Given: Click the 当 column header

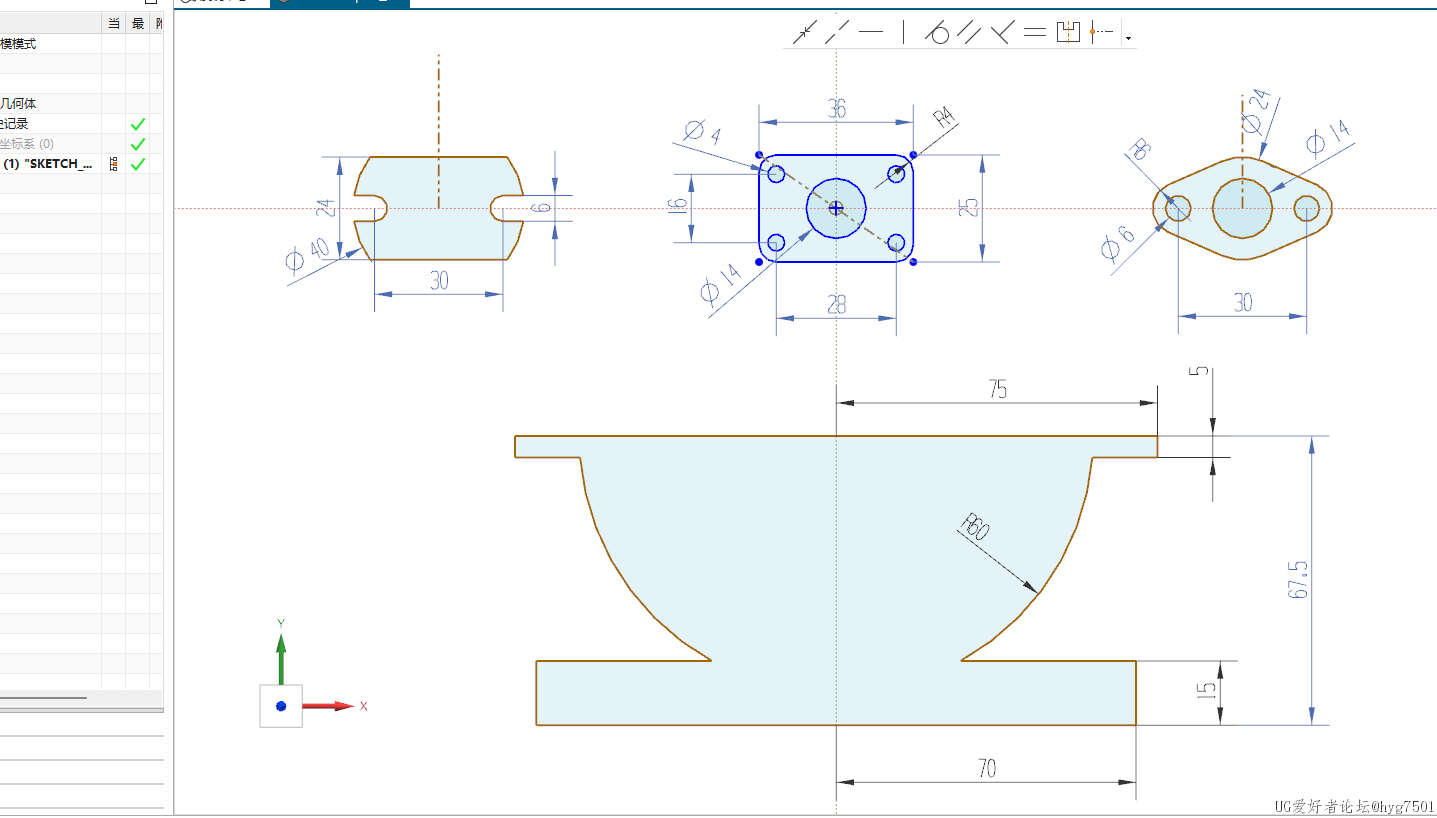Looking at the screenshot, I should [x=113, y=23].
